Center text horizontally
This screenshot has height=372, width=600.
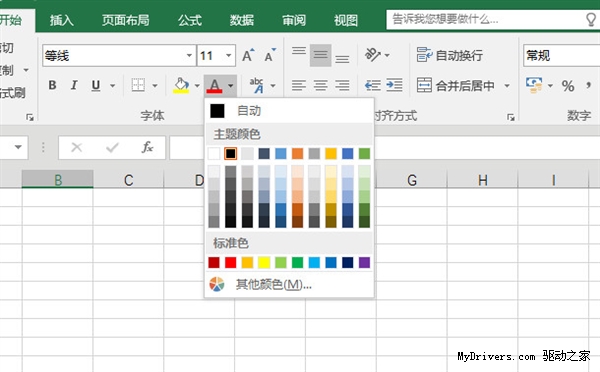(x=321, y=85)
